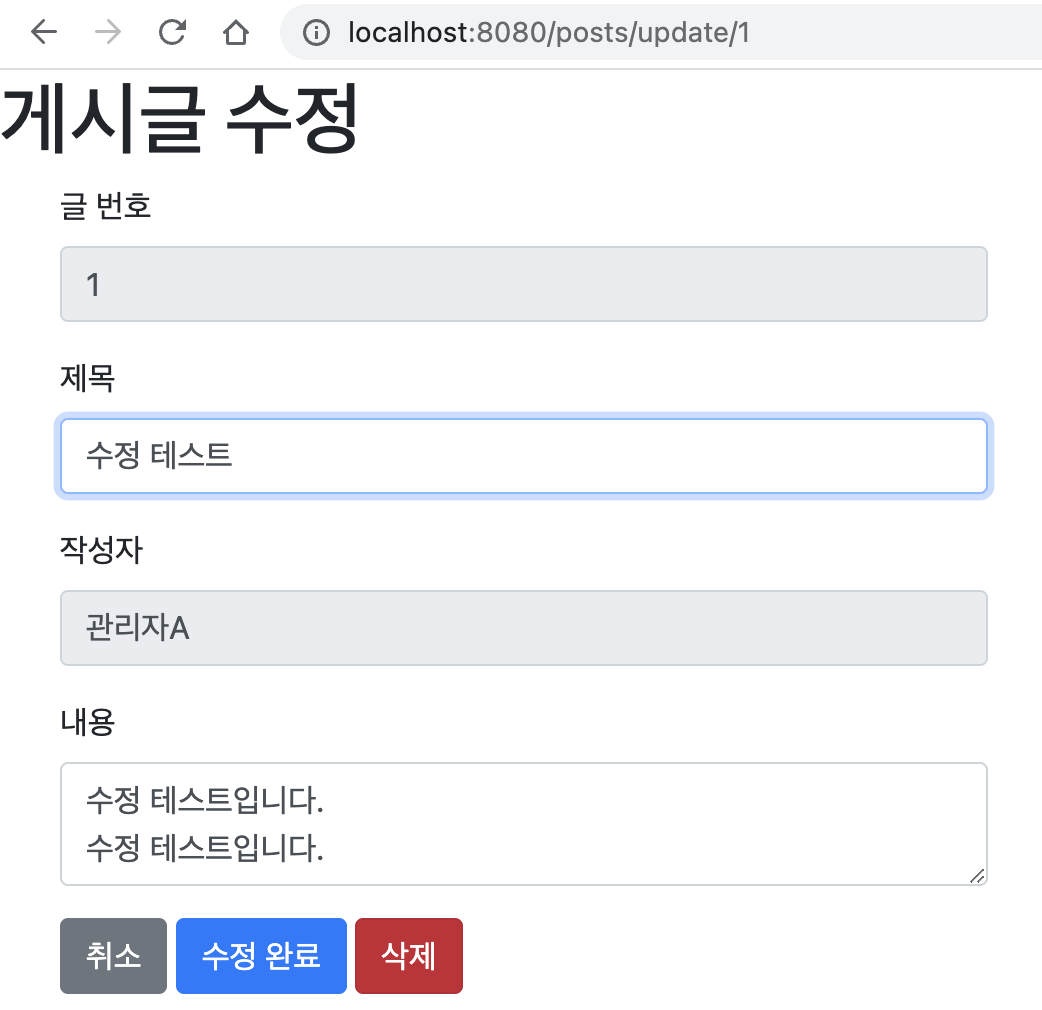Viewport: 1042px width, 1010px height.
Task: Click the 게시글 수정 page heading
Action: click(180, 120)
